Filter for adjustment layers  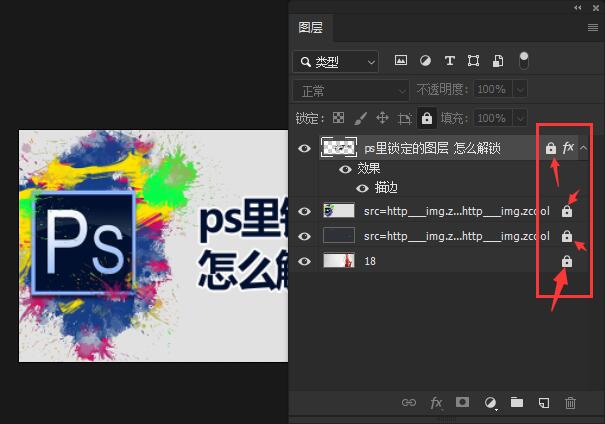(425, 61)
